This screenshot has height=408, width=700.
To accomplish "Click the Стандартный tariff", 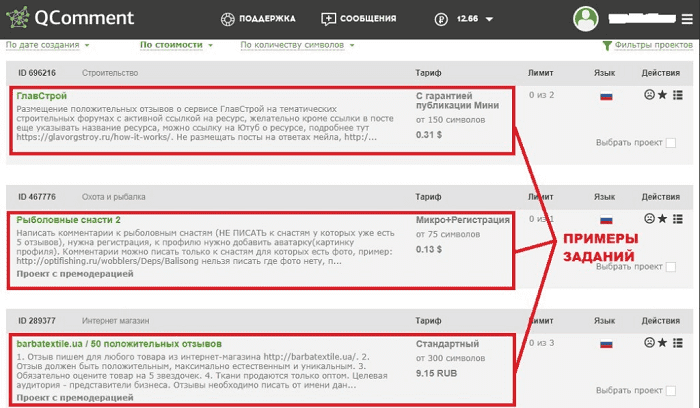I will (x=447, y=344).
